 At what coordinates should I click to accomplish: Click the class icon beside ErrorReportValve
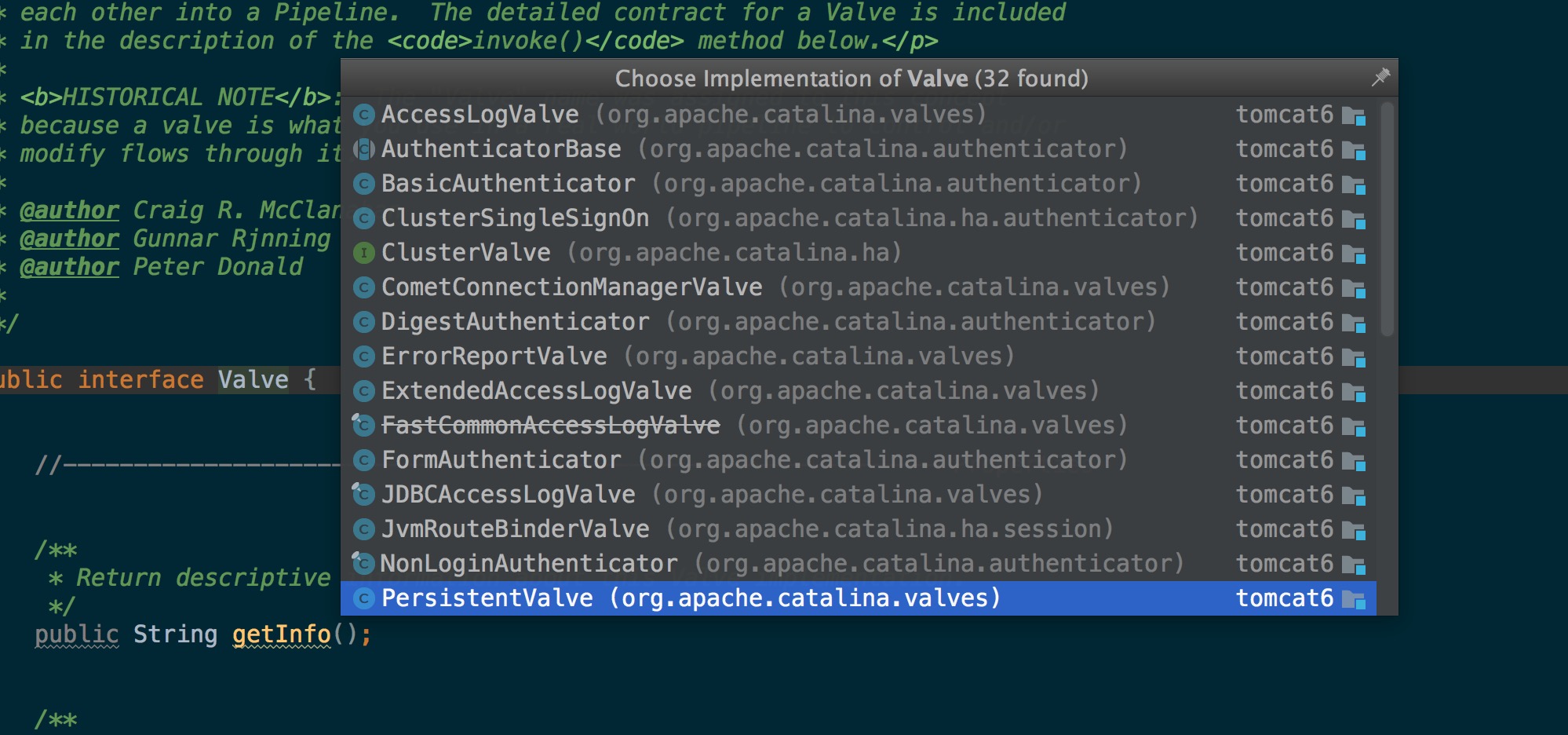pos(363,357)
